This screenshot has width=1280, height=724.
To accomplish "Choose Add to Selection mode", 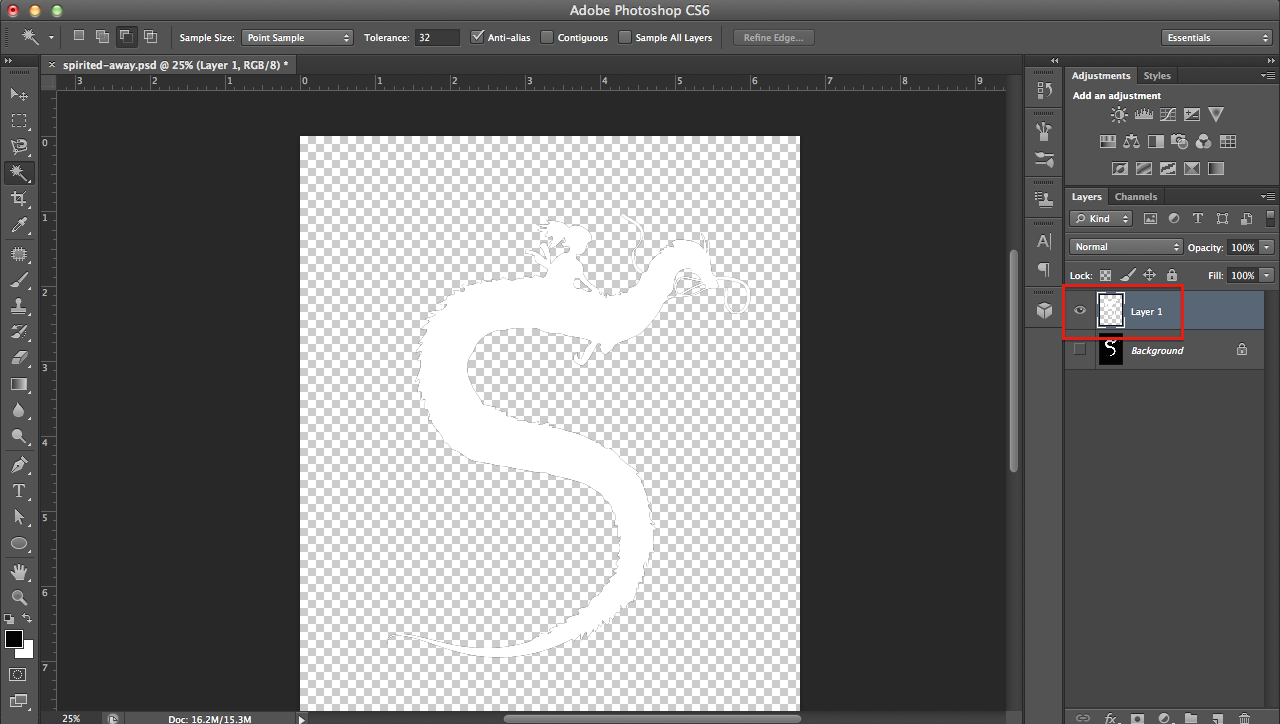I will (x=102, y=37).
